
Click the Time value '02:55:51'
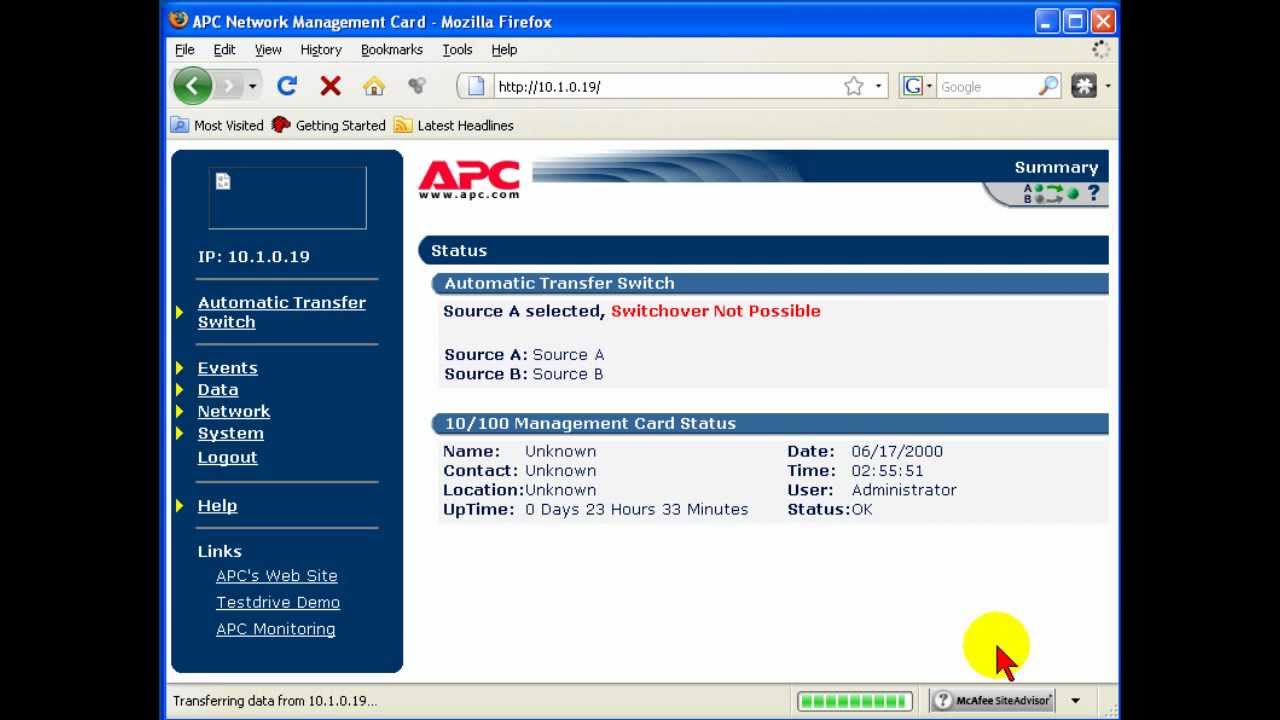tap(887, 470)
